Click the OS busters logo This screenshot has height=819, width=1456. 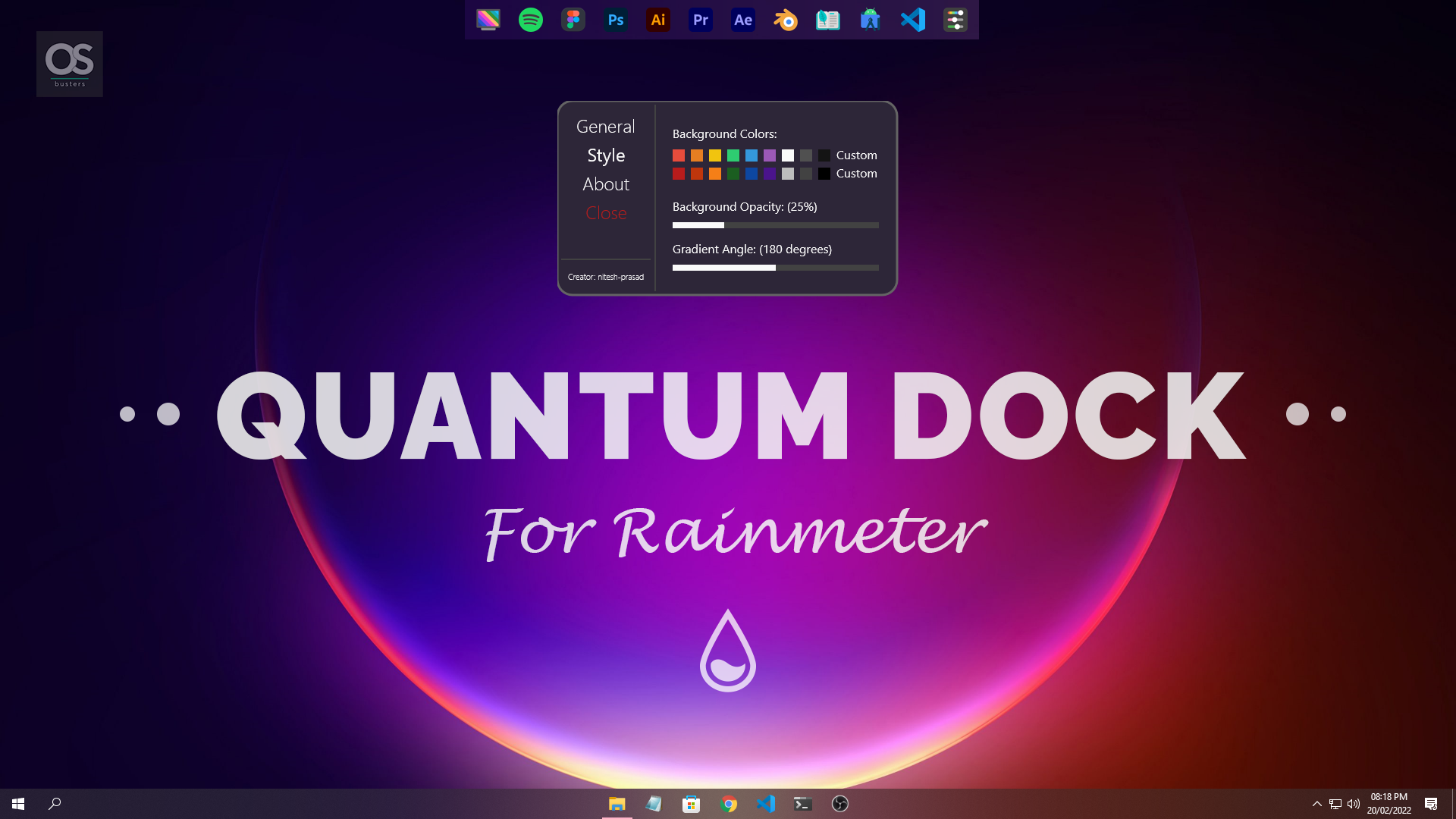click(x=70, y=64)
